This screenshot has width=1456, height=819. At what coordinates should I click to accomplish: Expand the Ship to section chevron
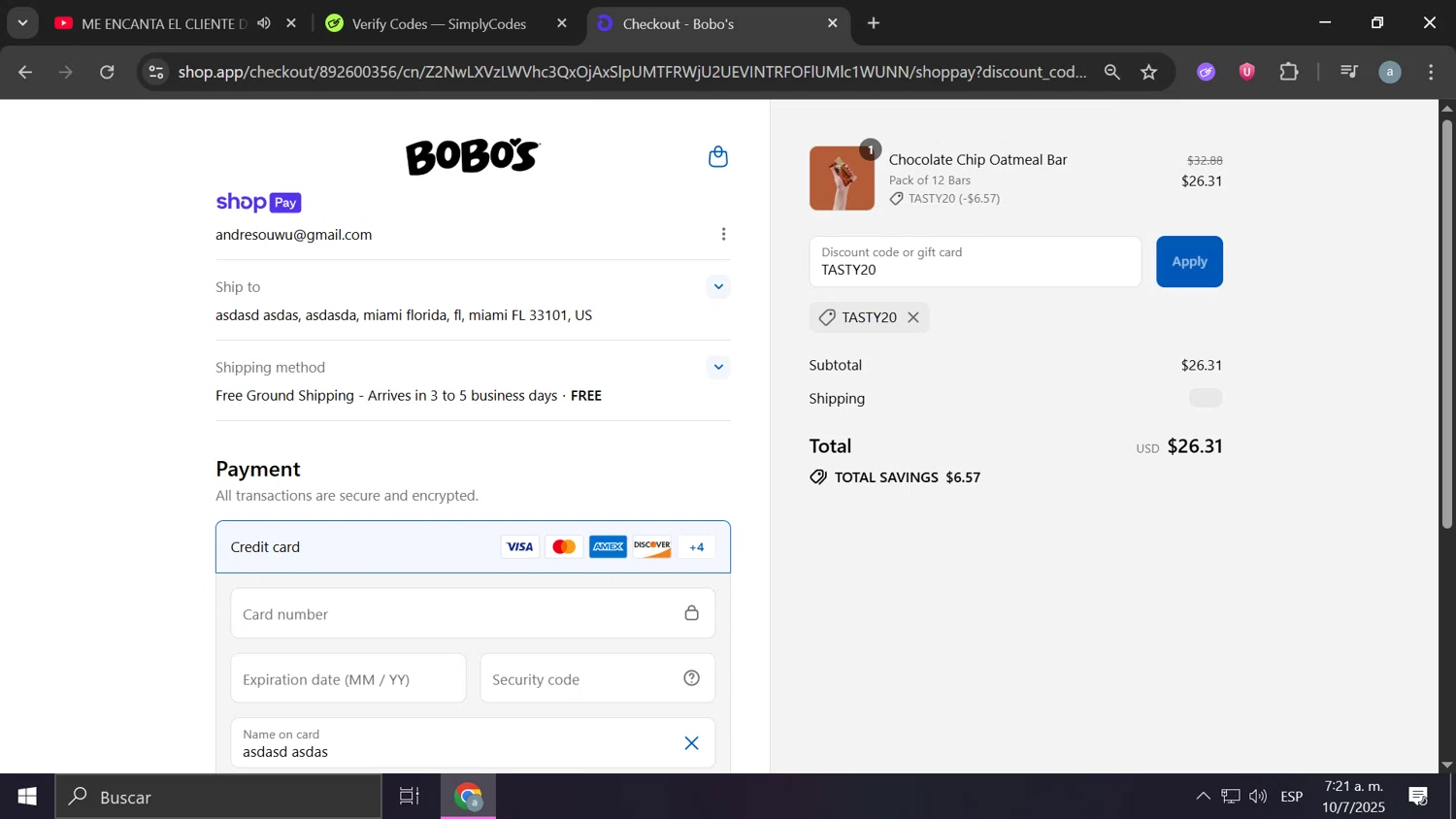(x=718, y=286)
